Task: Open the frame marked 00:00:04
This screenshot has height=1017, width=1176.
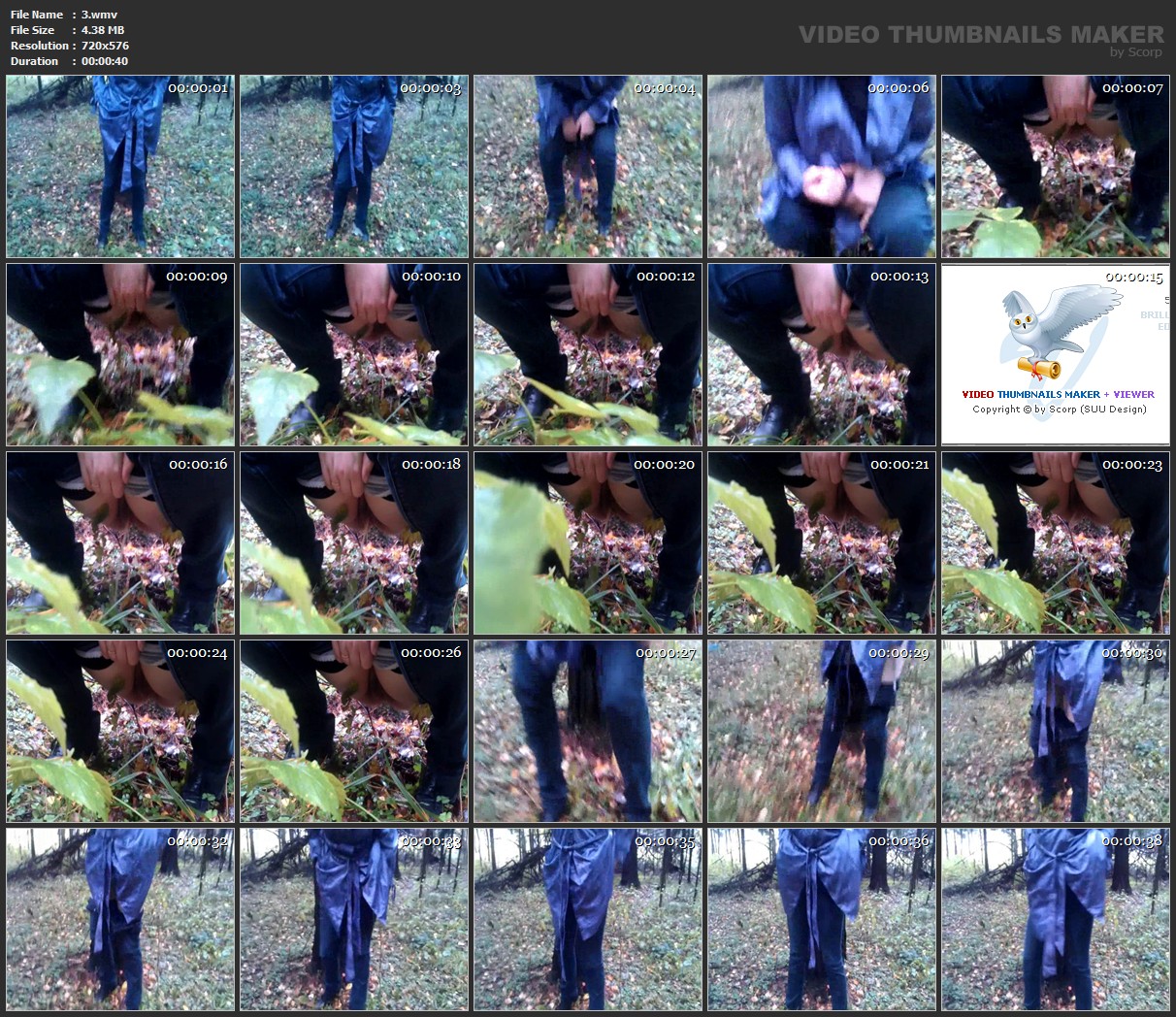Action: coord(588,166)
